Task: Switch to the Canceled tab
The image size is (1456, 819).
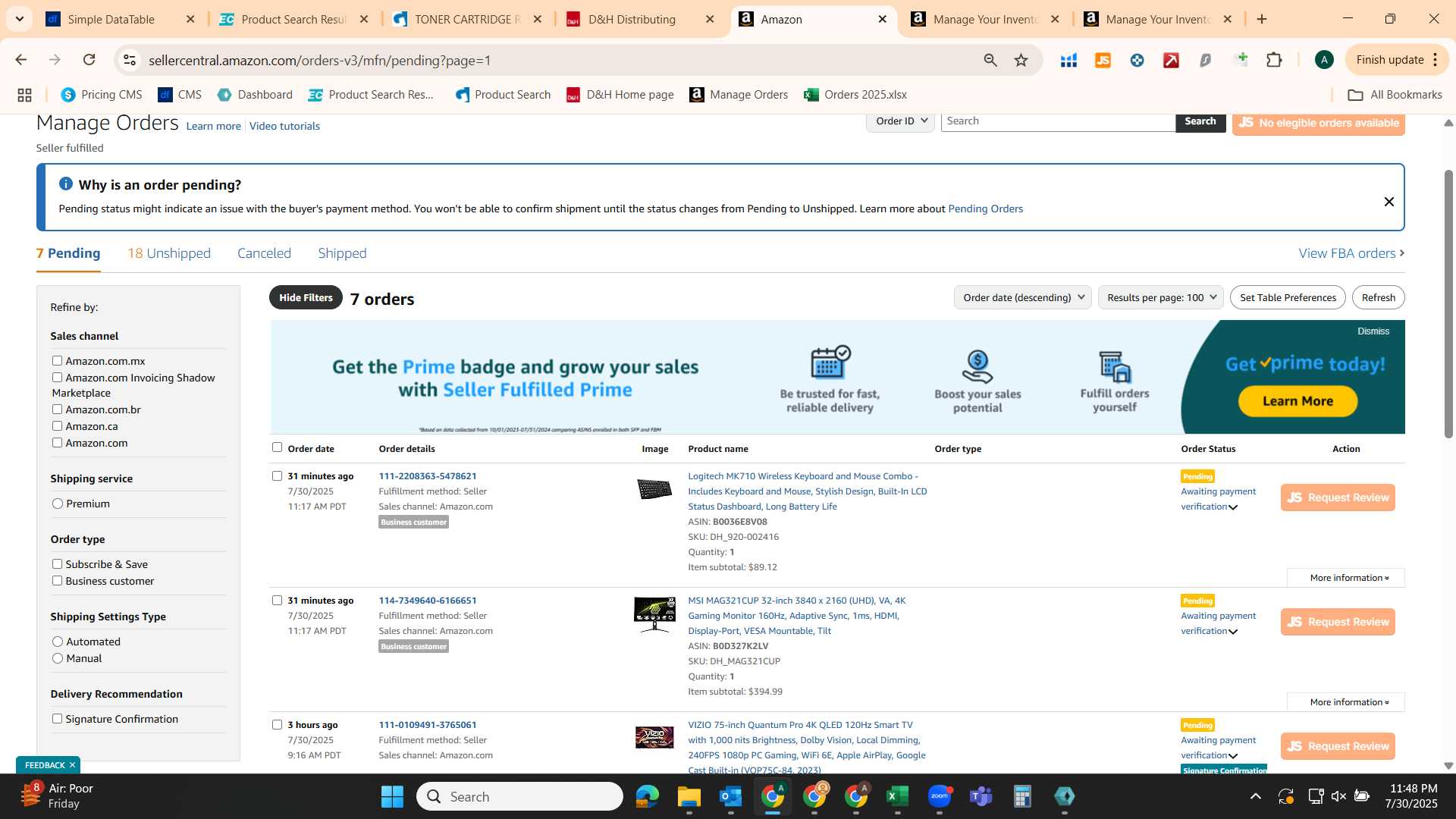Action: tap(264, 253)
